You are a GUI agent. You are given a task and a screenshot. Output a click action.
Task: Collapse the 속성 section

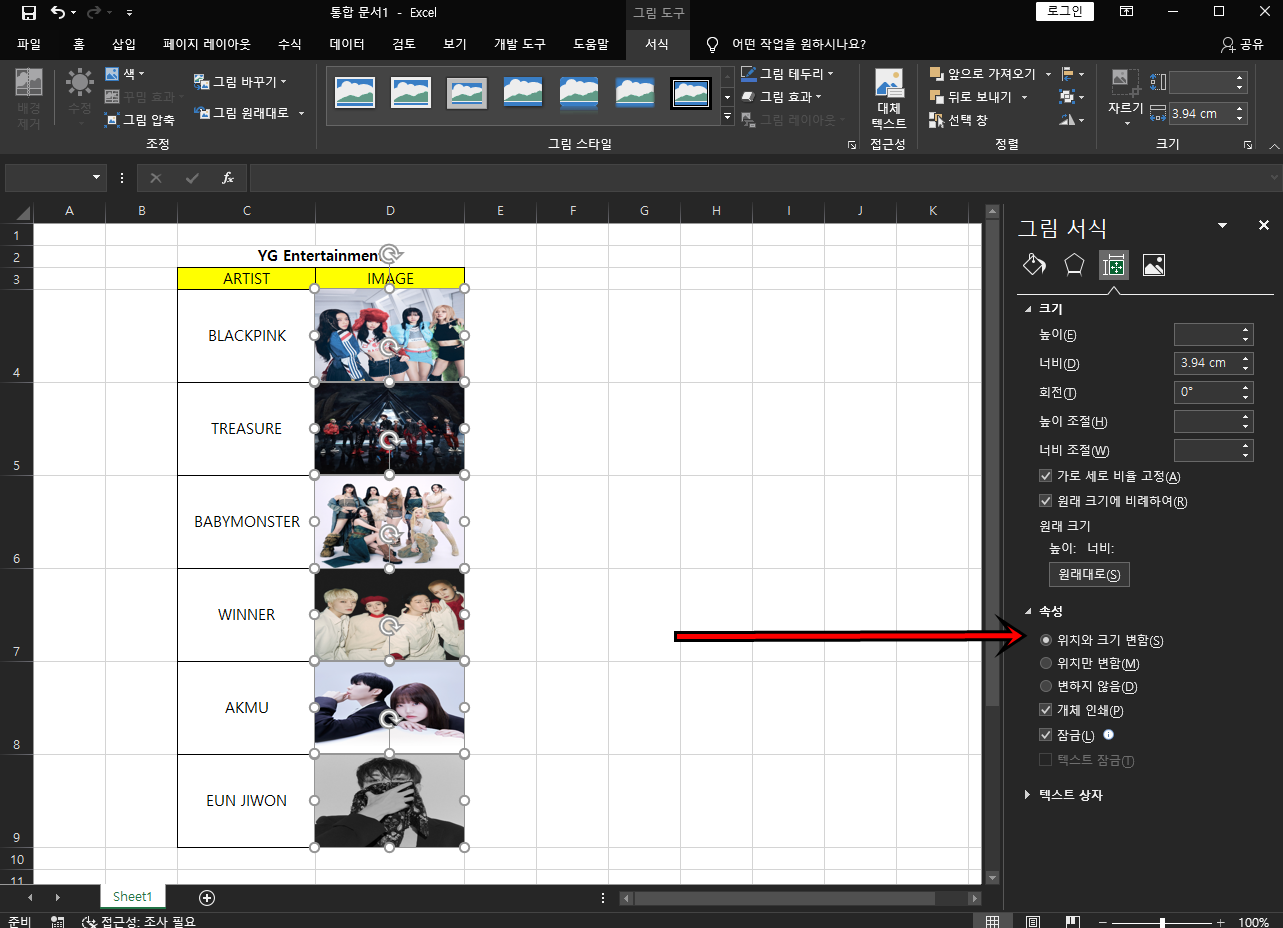pyautogui.click(x=1029, y=611)
